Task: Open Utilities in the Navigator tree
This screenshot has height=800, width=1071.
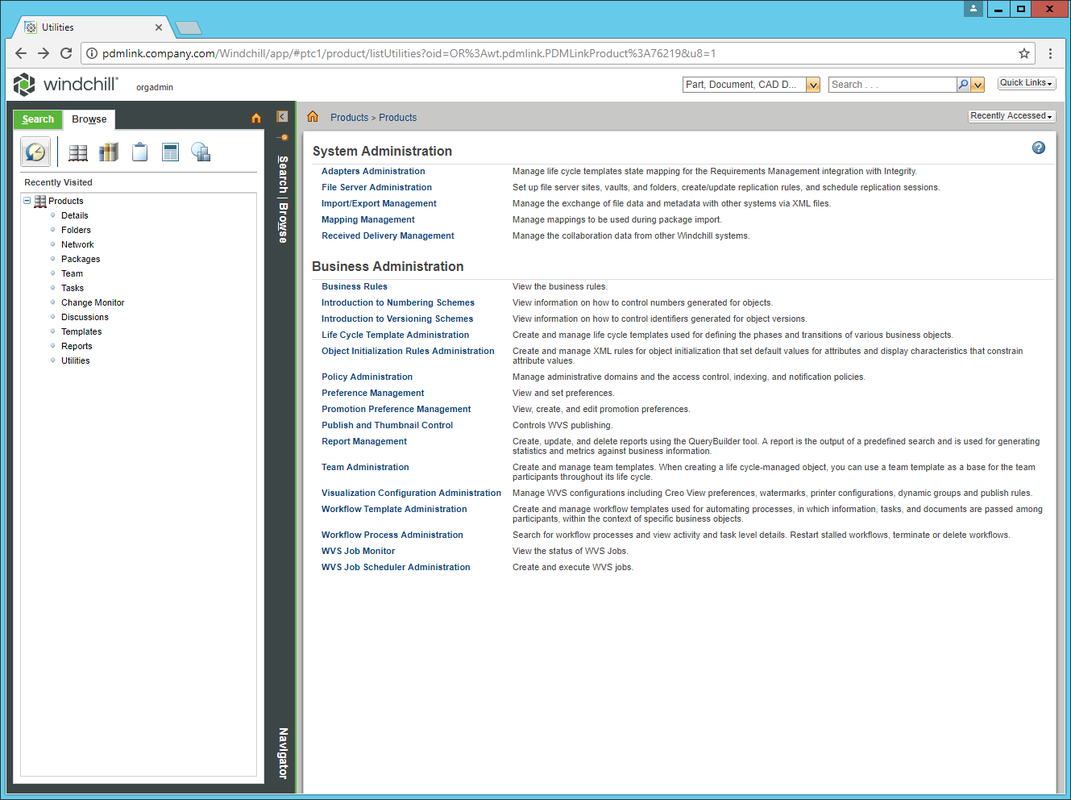Action: (x=75, y=361)
